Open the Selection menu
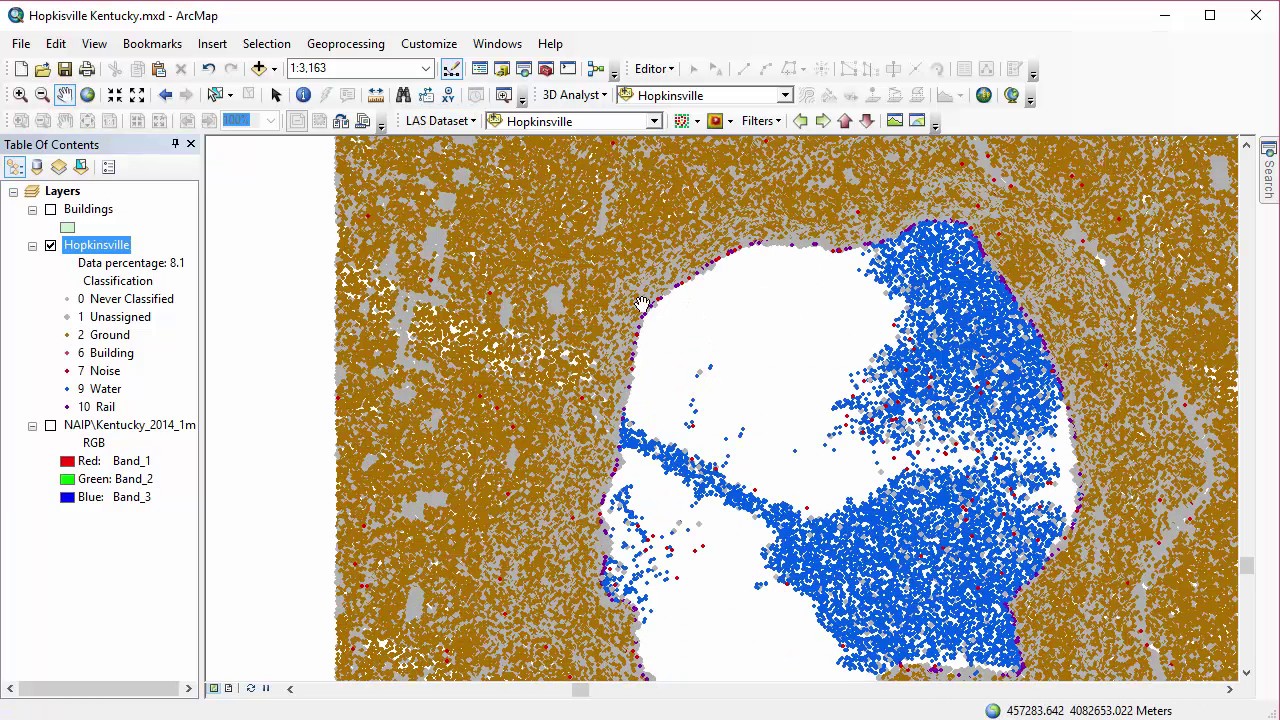The height and width of the screenshot is (720, 1280). click(266, 44)
